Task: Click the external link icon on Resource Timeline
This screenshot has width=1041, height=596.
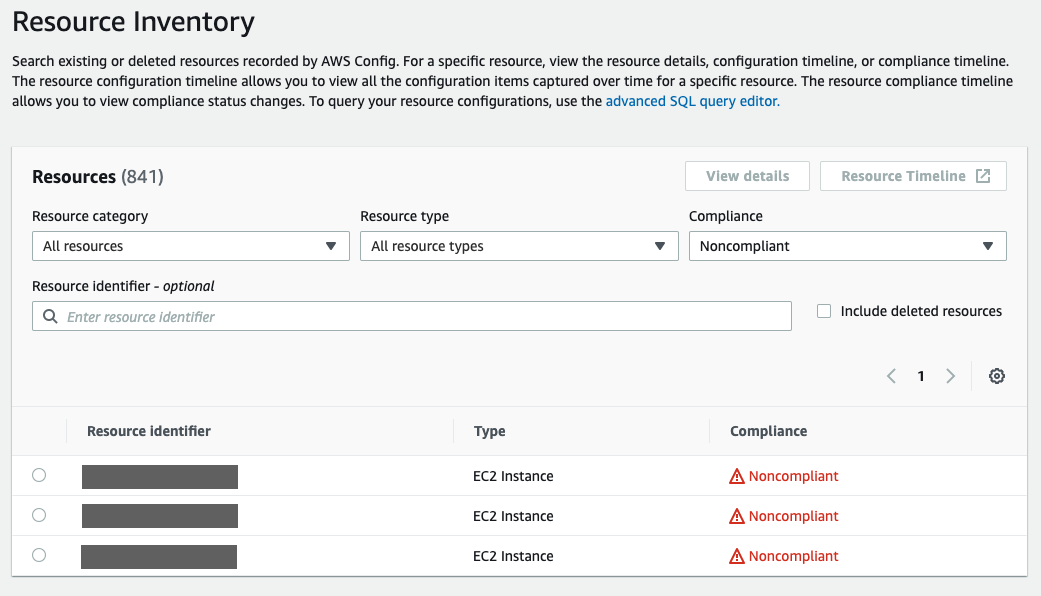Action: pyautogui.click(x=985, y=175)
